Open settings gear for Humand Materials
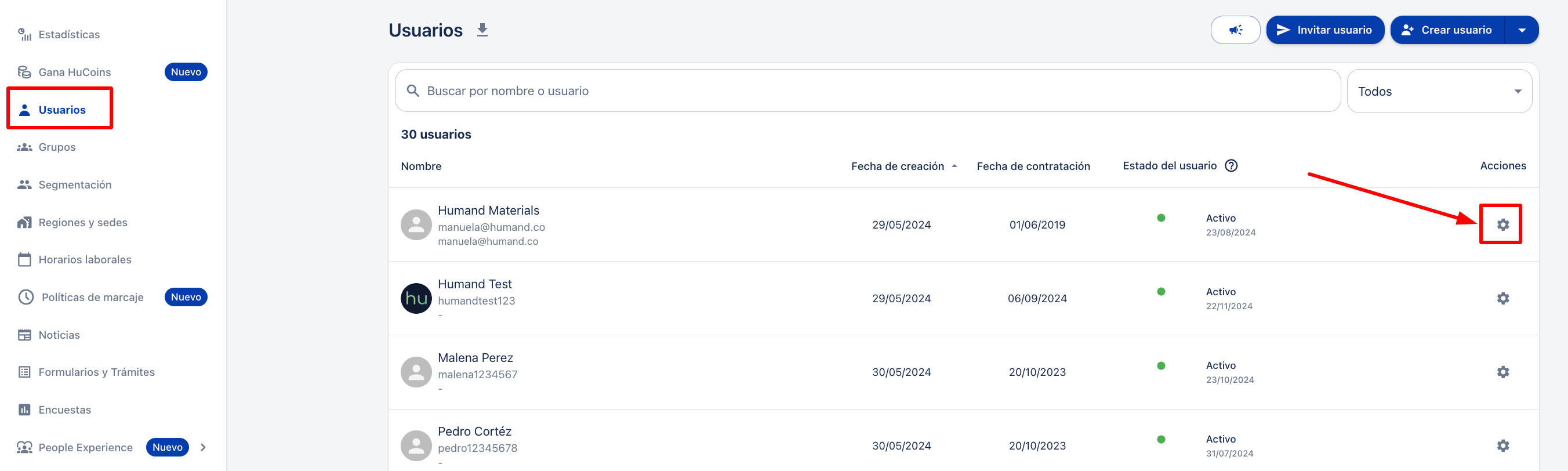Screen dimensions: 1568x471 [x=1502, y=224]
